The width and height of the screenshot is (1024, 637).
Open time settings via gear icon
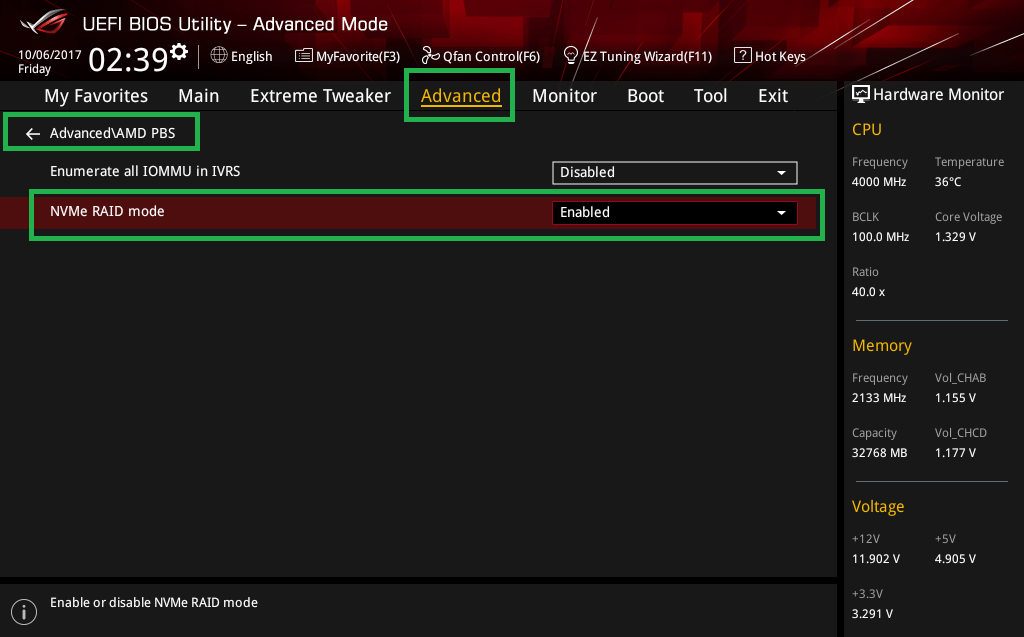click(x=179, y=52)
